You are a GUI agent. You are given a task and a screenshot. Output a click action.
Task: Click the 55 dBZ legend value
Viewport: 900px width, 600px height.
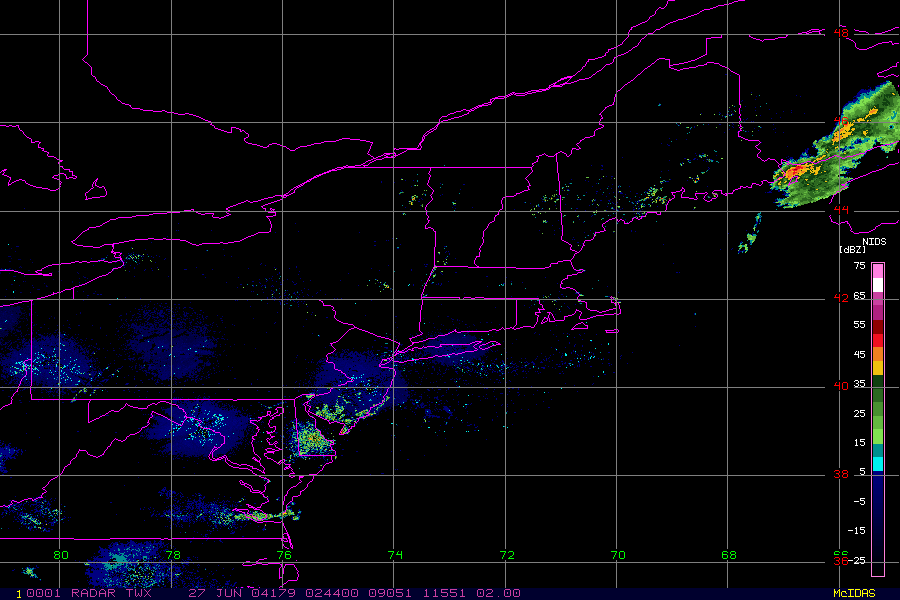(x=859, y=325)
